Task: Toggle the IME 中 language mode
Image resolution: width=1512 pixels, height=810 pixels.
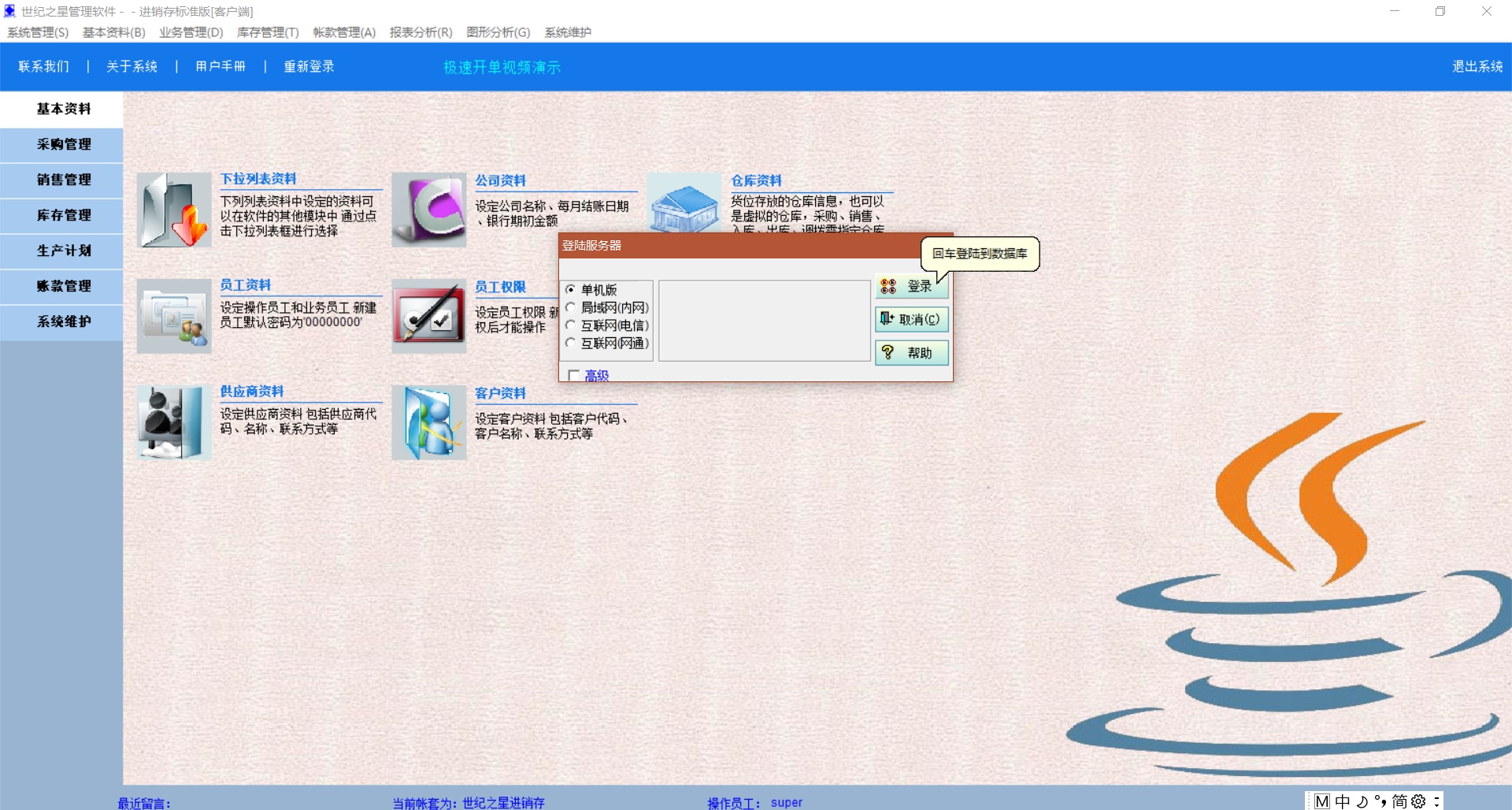Action: pyautogui.click(x=1343, y=801)
